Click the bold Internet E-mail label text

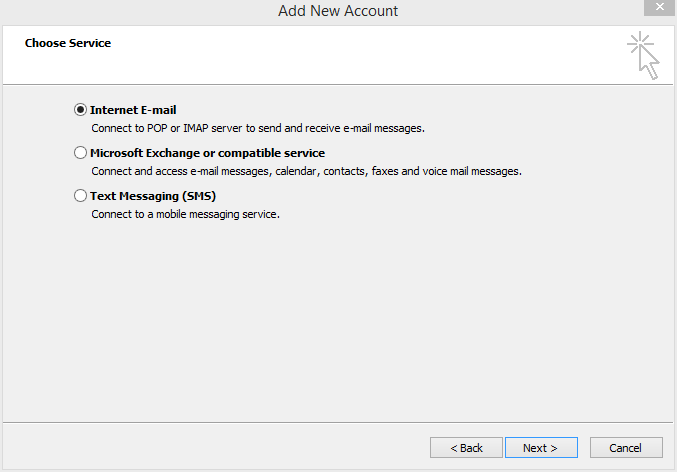133,110
